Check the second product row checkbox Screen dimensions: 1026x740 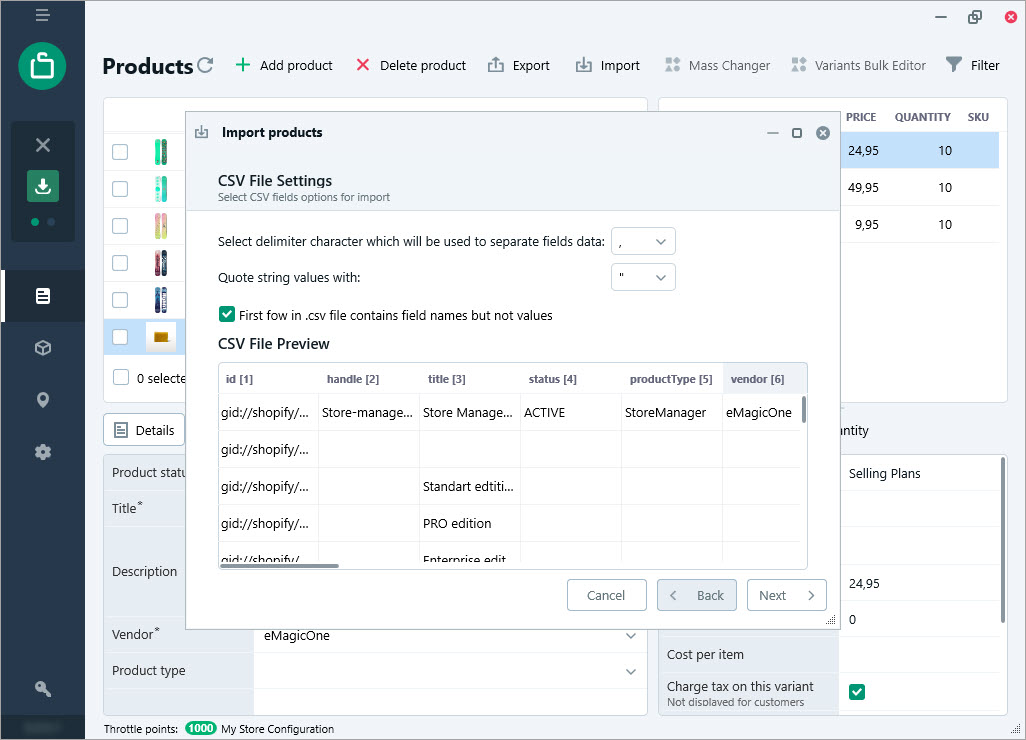click(120, 189)
